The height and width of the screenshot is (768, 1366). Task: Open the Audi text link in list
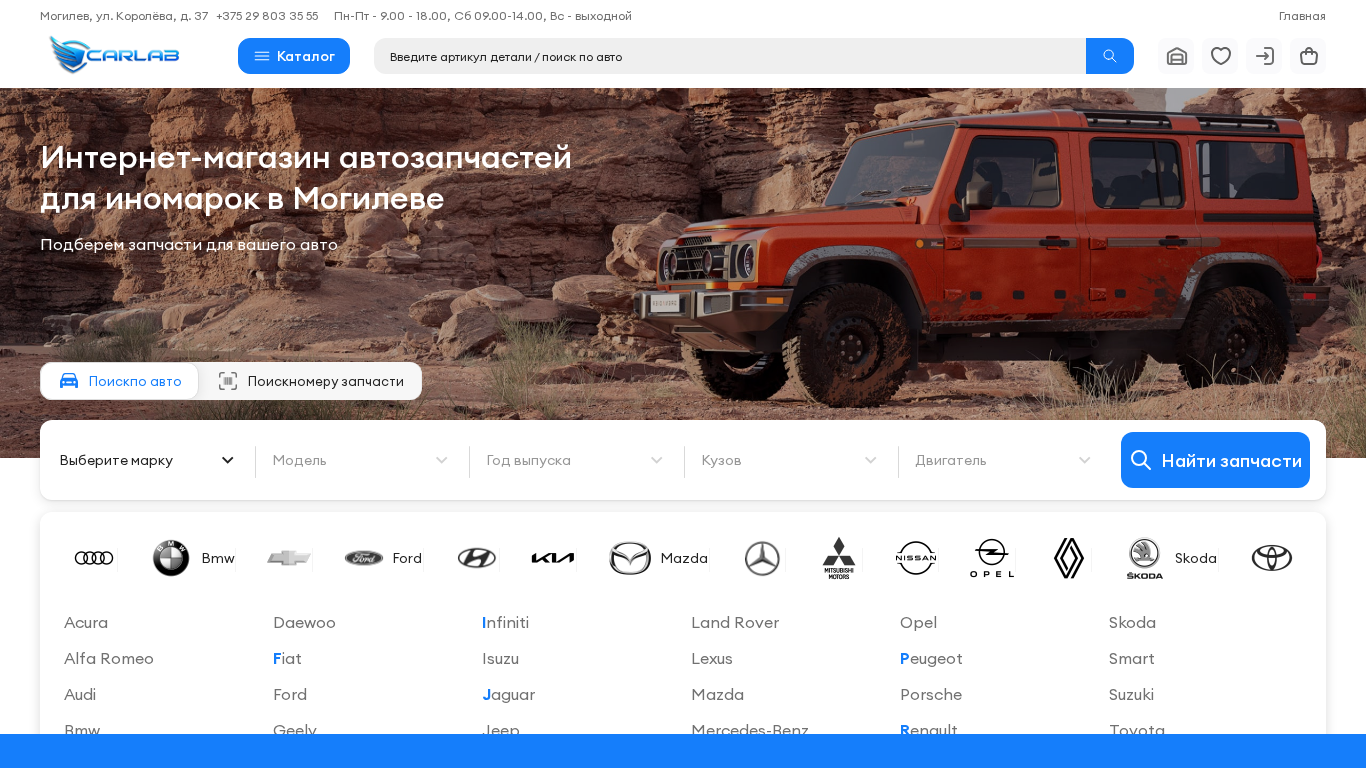click(x=80, y=694)
